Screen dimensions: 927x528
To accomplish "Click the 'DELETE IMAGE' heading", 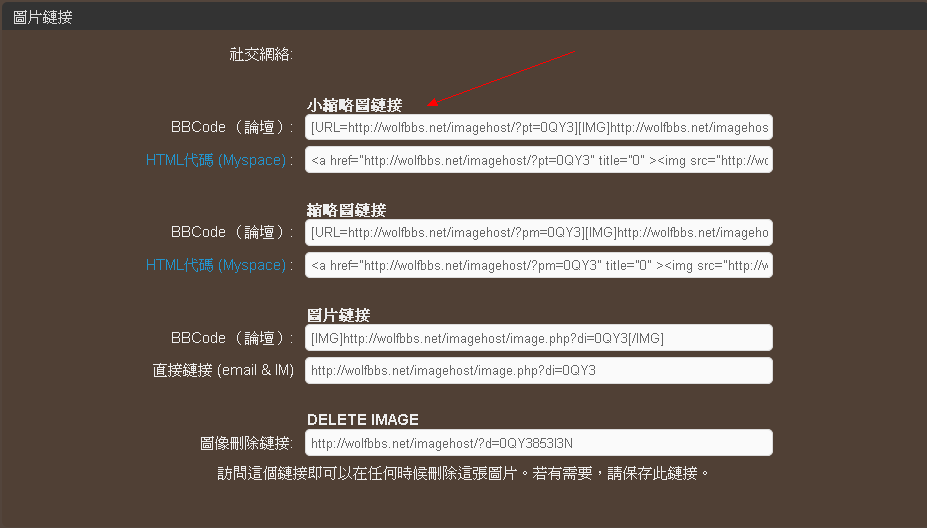I will [363, 419].
